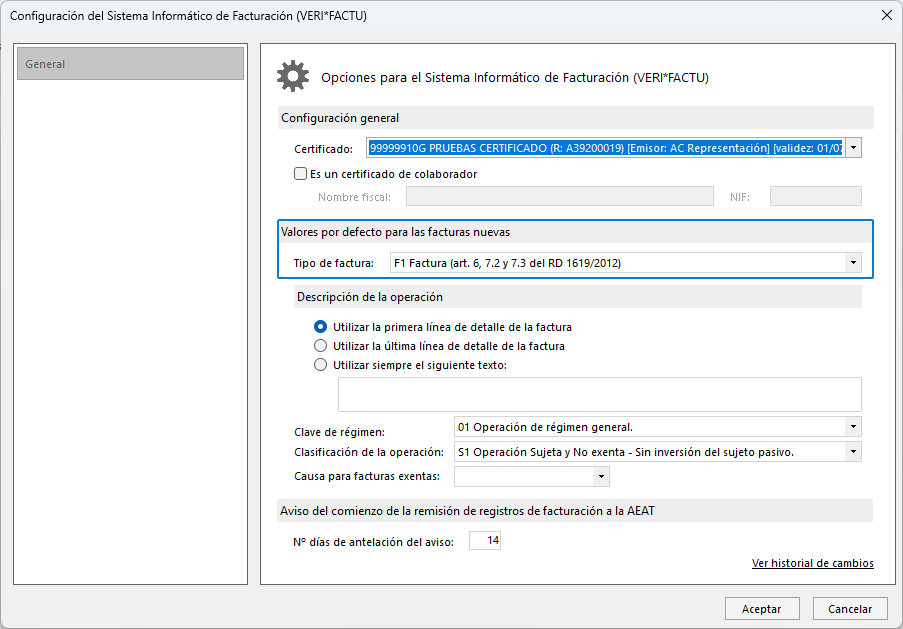Image resolution: width=903 pixels, height=629 pixels.
Task: Click the 'Configuración general' section header text
Action: point(340,118)
